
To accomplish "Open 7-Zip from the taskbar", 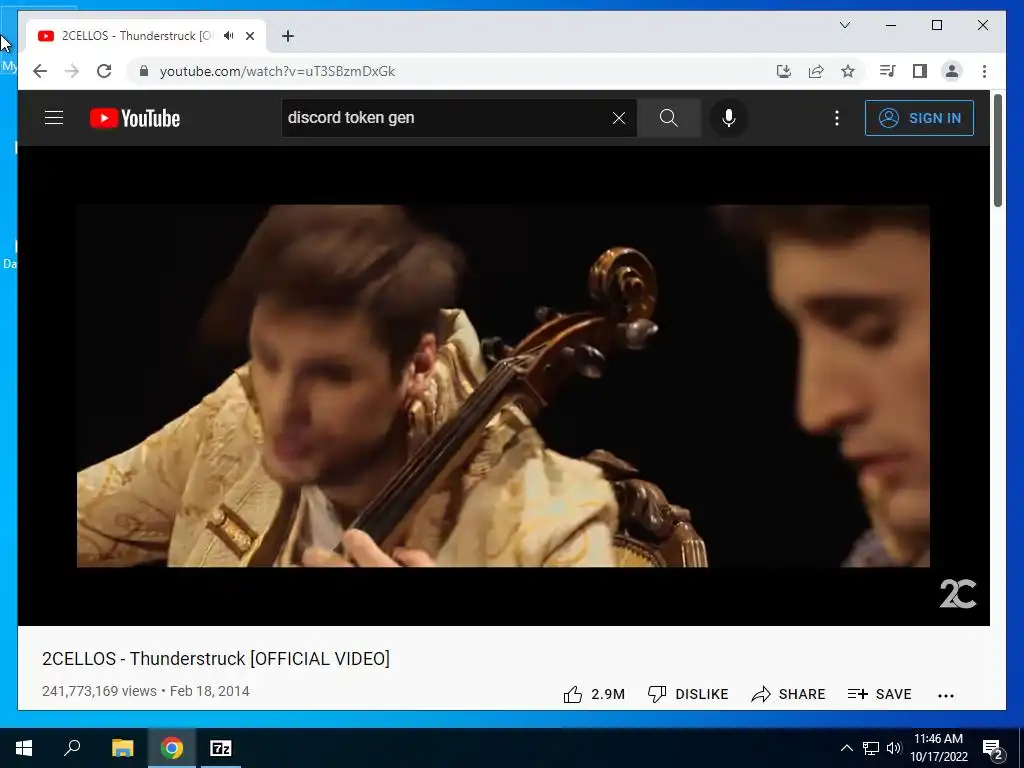I will [x=221, y=748].
